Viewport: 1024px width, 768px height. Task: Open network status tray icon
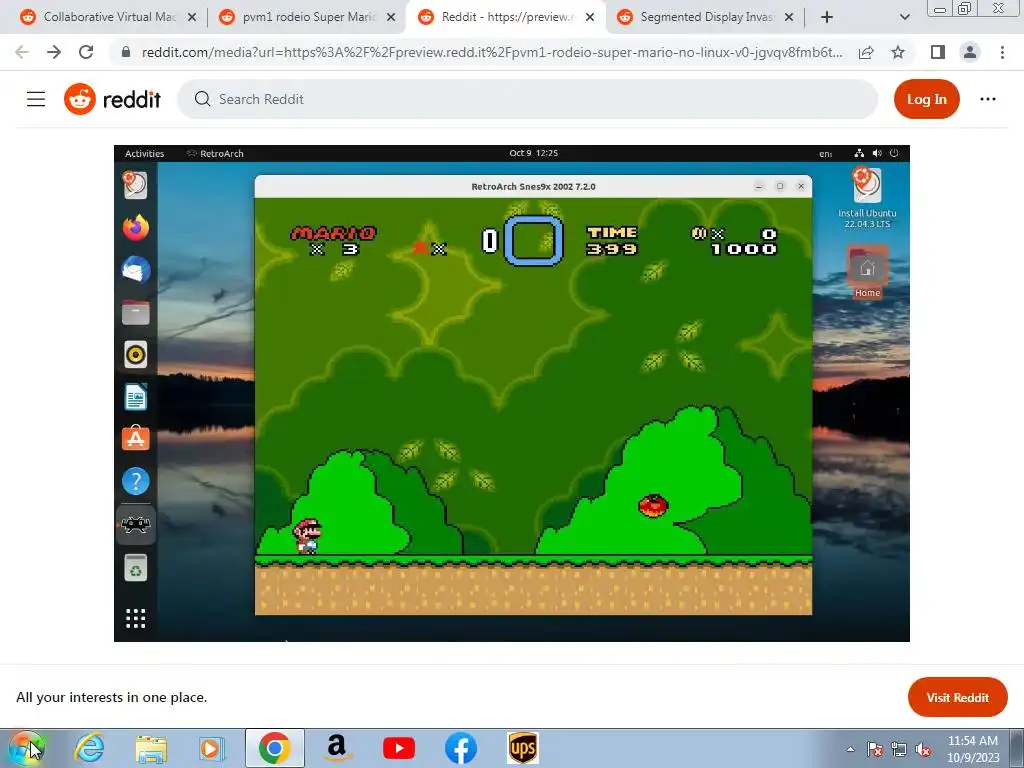[899, 749]
